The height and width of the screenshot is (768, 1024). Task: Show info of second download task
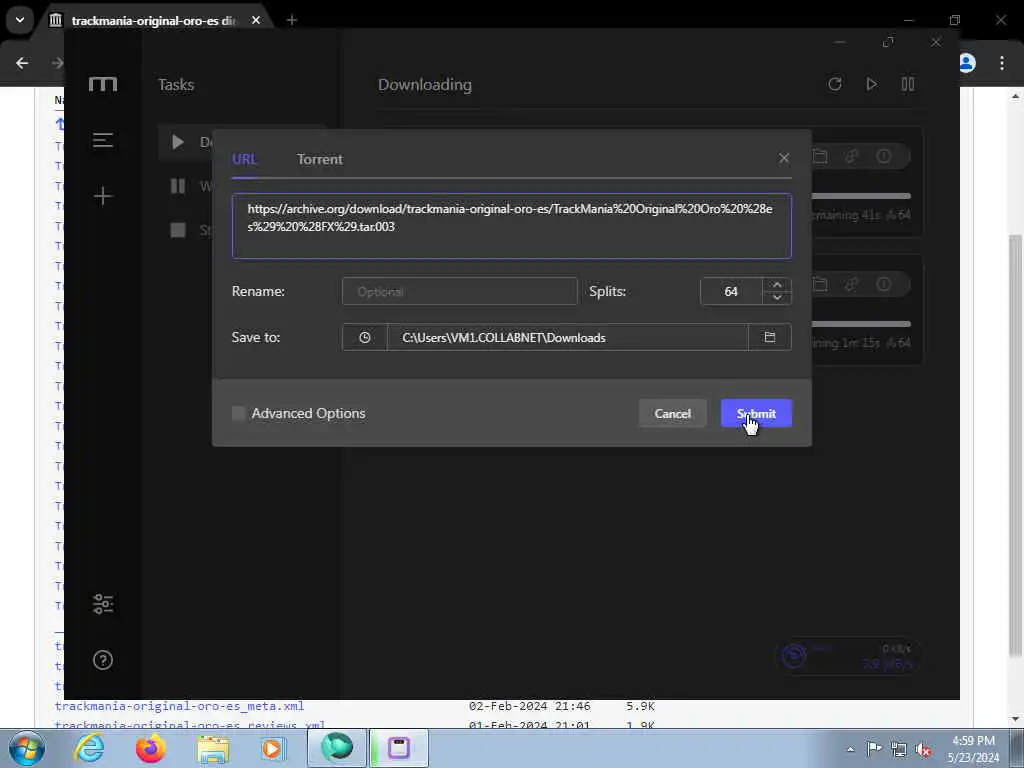[x=884, y=284]
